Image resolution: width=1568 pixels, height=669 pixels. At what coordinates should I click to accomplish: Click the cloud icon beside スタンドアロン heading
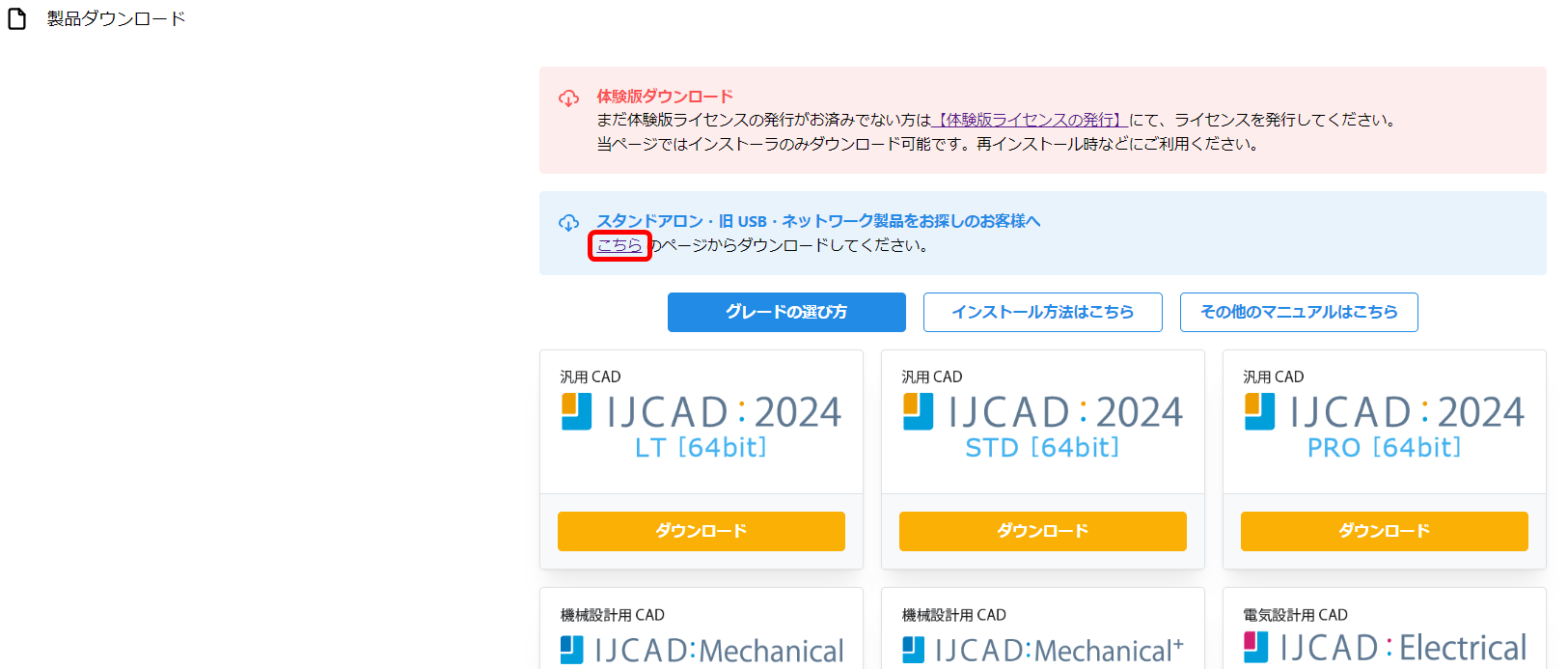[x=569, y=223]
